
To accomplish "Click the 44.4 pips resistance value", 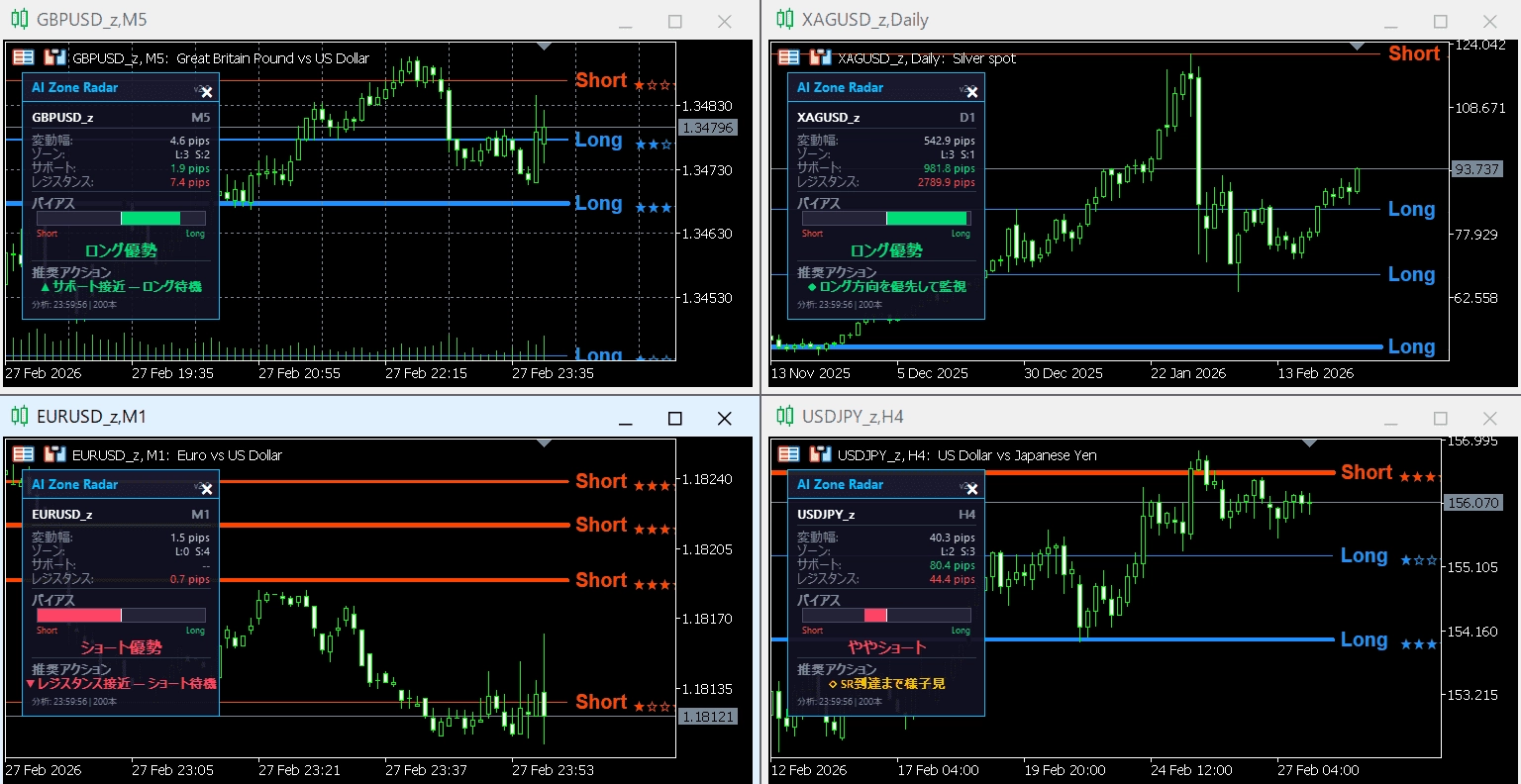I will coord(953,580).
